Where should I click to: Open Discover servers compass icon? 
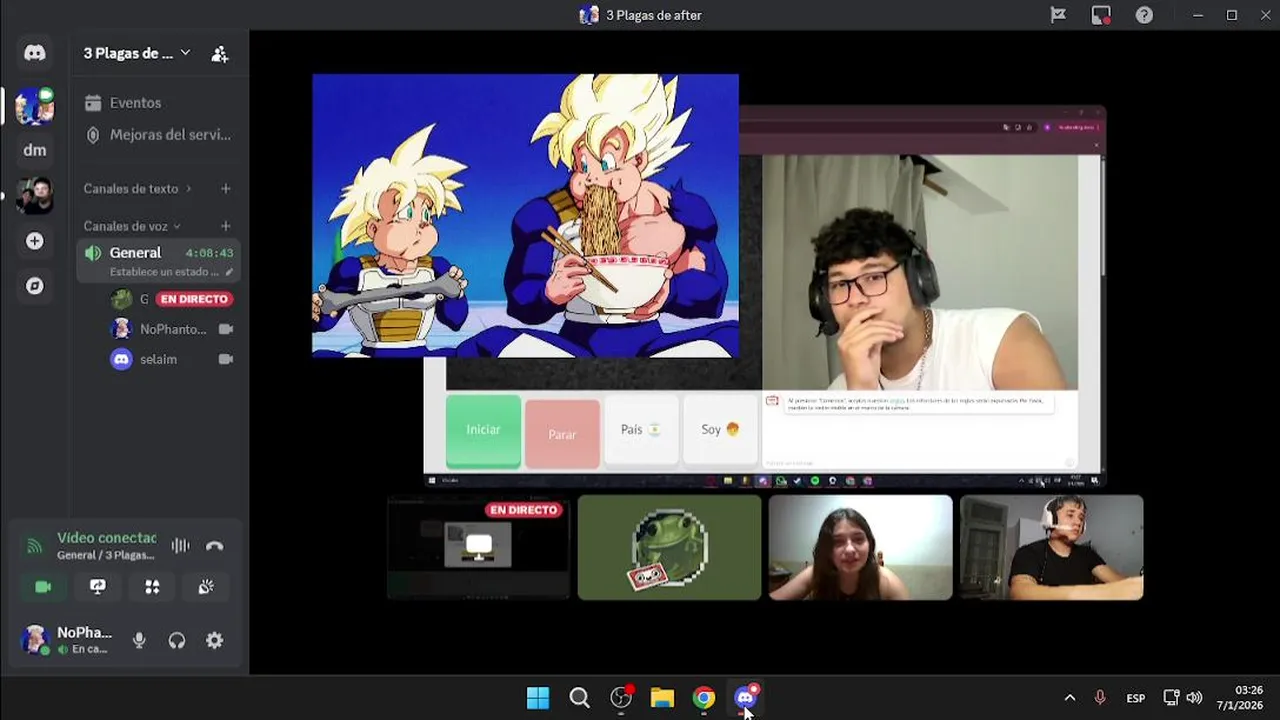[35, 286]
